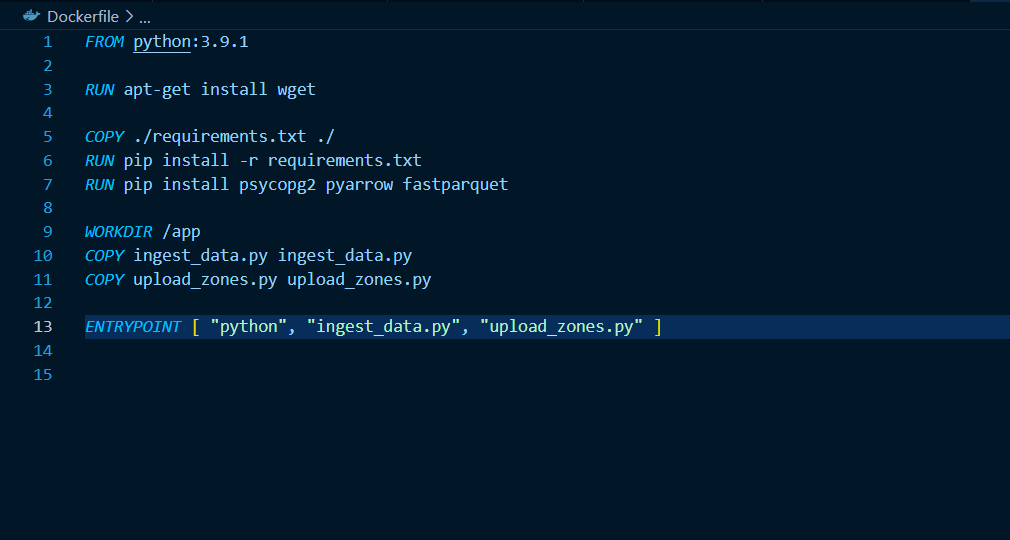Click the breadcrumb ellipsis symbol
1010x540 pixels.
[145, 18]
